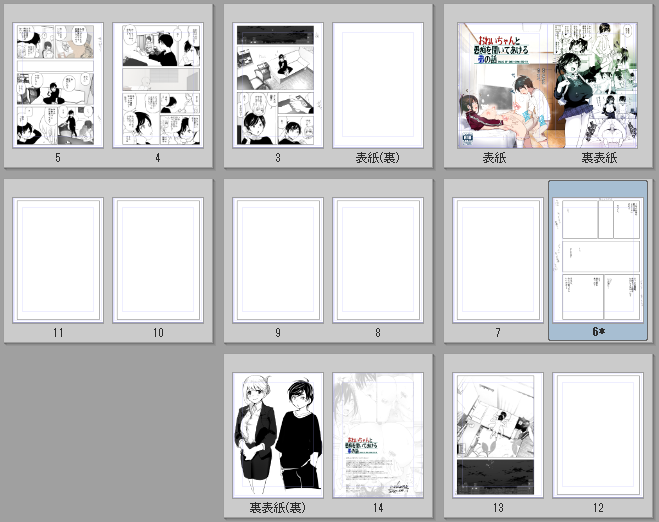659x522 pixels.
Task: Select blank page 7 thumbnail
Action: tap(498, 260)
